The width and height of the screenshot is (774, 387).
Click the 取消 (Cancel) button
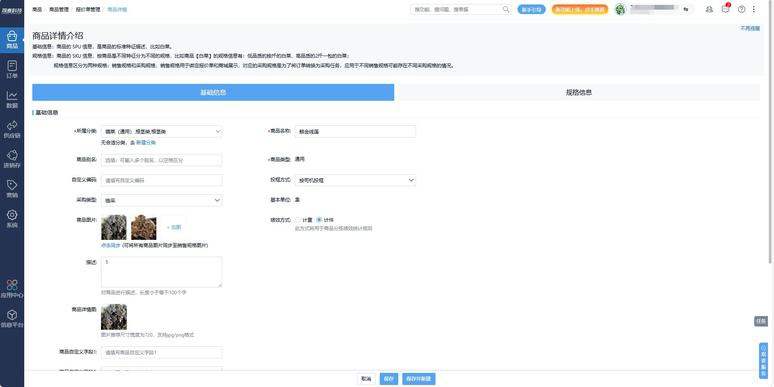coord(366,379)
